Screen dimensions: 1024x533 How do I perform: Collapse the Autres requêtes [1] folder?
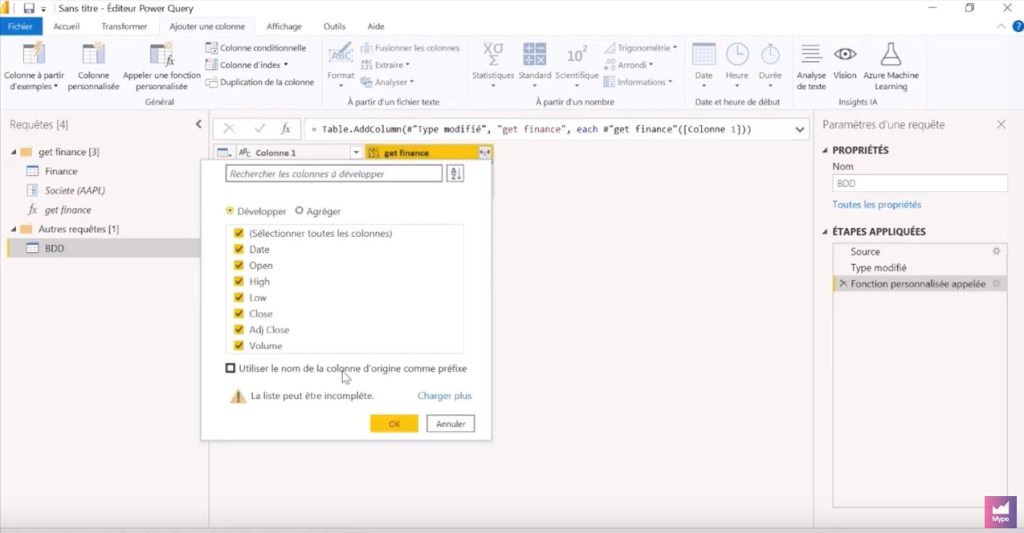[14, 229]
